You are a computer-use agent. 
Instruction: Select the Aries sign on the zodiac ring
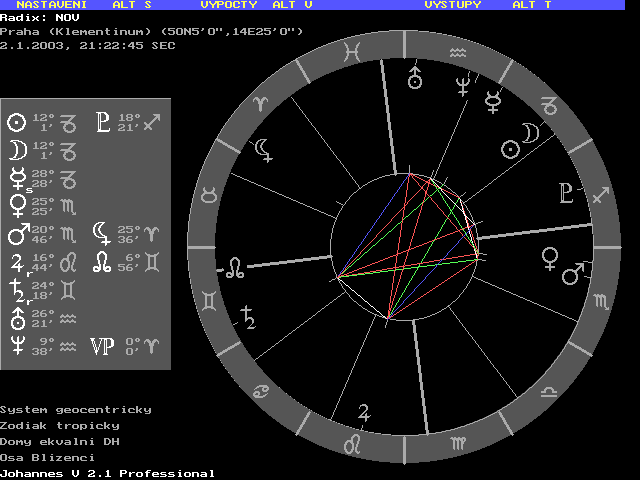261,102
